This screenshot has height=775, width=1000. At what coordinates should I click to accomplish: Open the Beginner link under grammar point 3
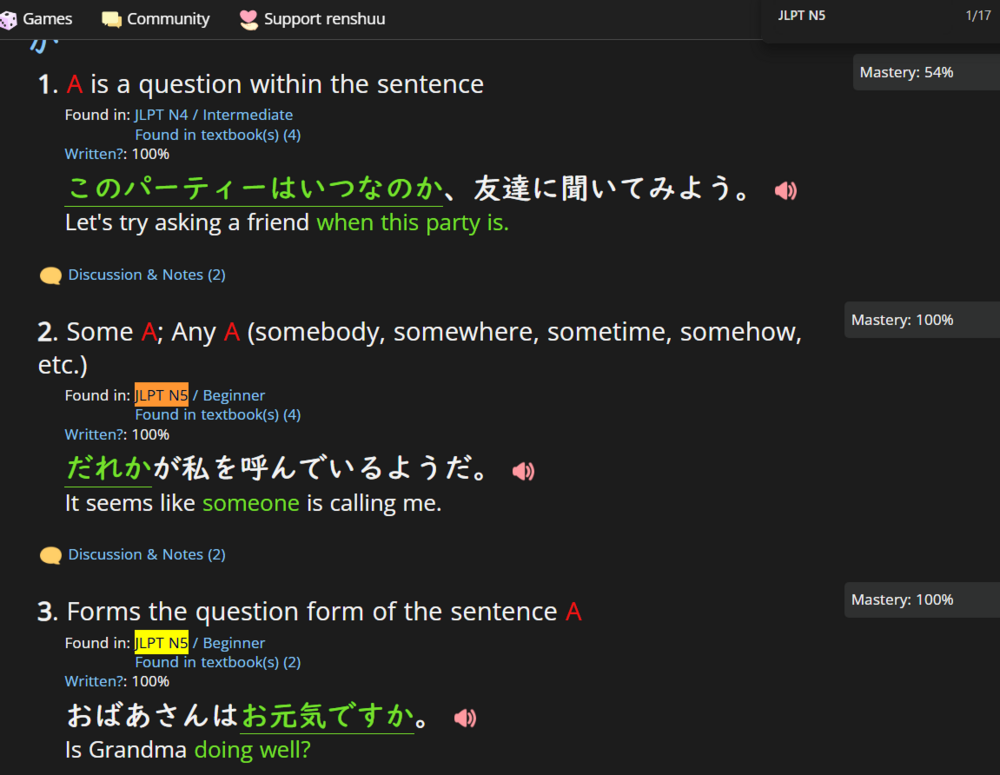click(x=234, y=642)
